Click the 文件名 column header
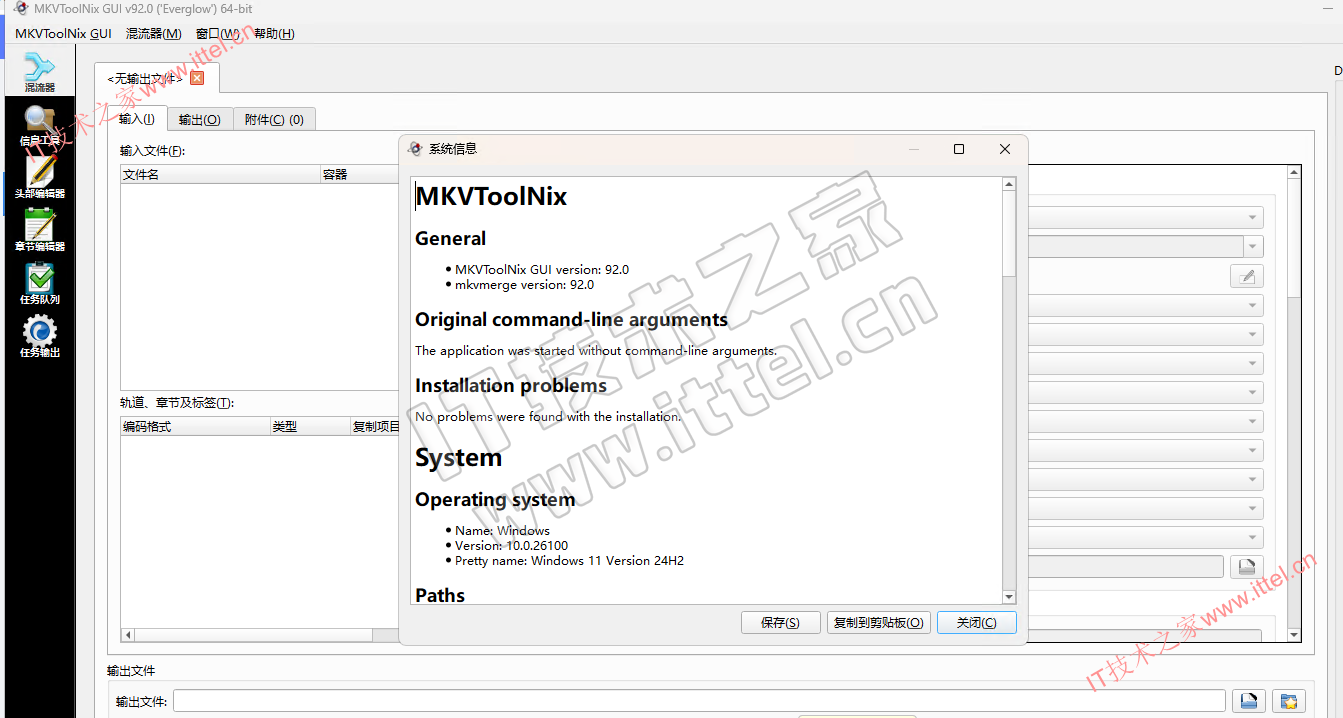This screenshot has height=718, width=1343. pos(220,174)
